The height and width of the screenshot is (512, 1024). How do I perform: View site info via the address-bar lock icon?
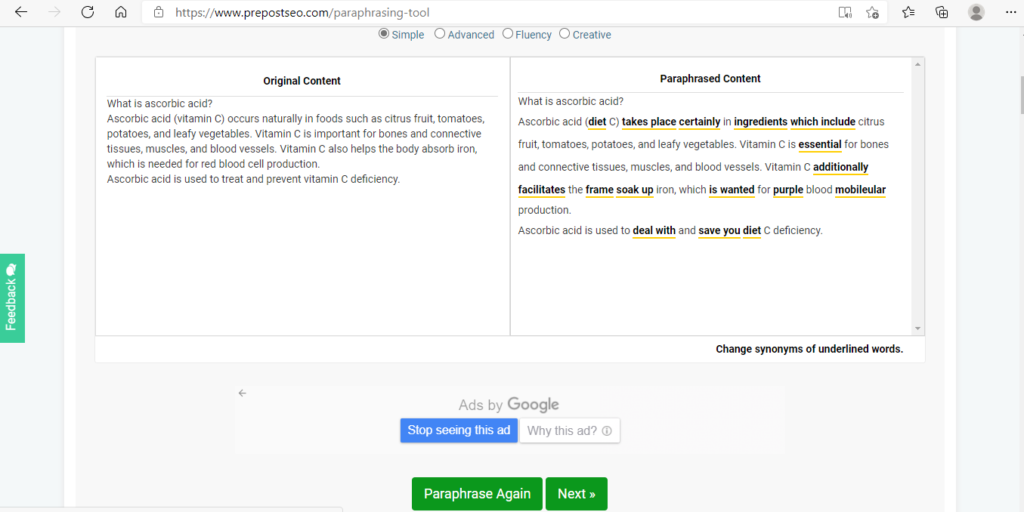click(158, 12)
